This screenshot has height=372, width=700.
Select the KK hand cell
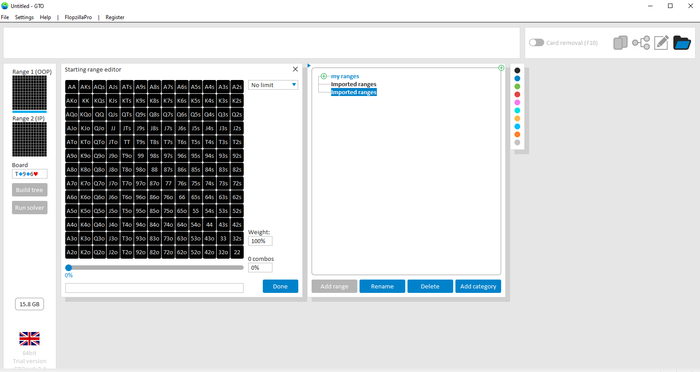(x=86, y=100)
